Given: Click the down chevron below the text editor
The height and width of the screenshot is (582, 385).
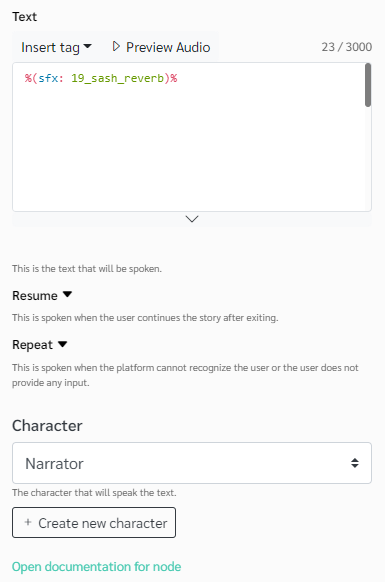Looking at the screenshot, I should (x=192, y=219).
